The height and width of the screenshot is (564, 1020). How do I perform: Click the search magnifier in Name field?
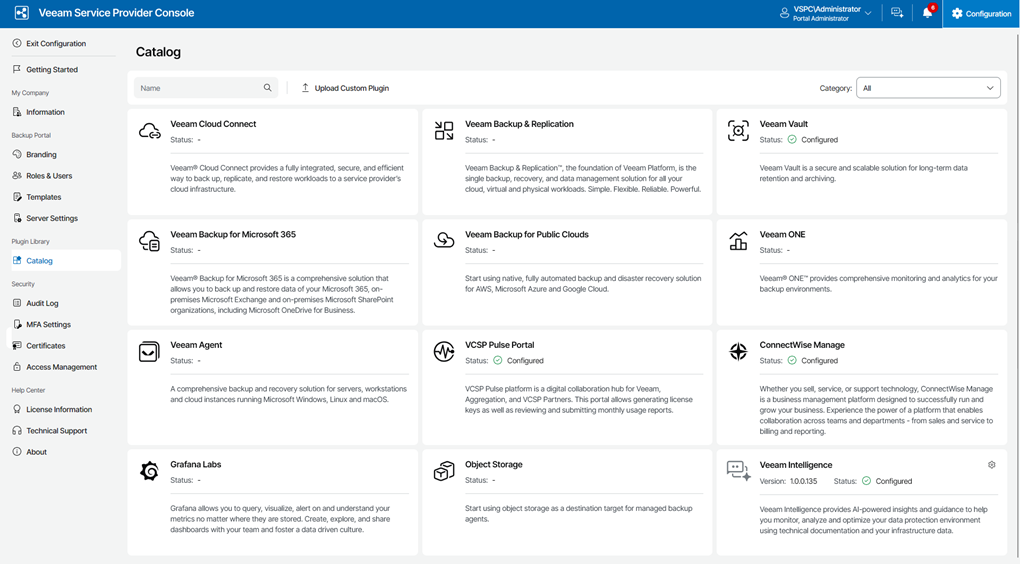point(267,88)
